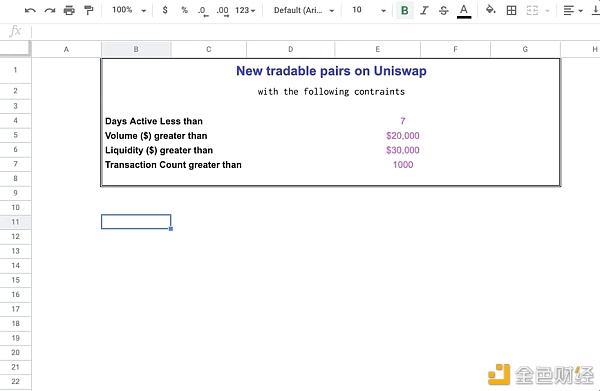
Task: Open the fill color picker
Action: click(x=491, y=10)
